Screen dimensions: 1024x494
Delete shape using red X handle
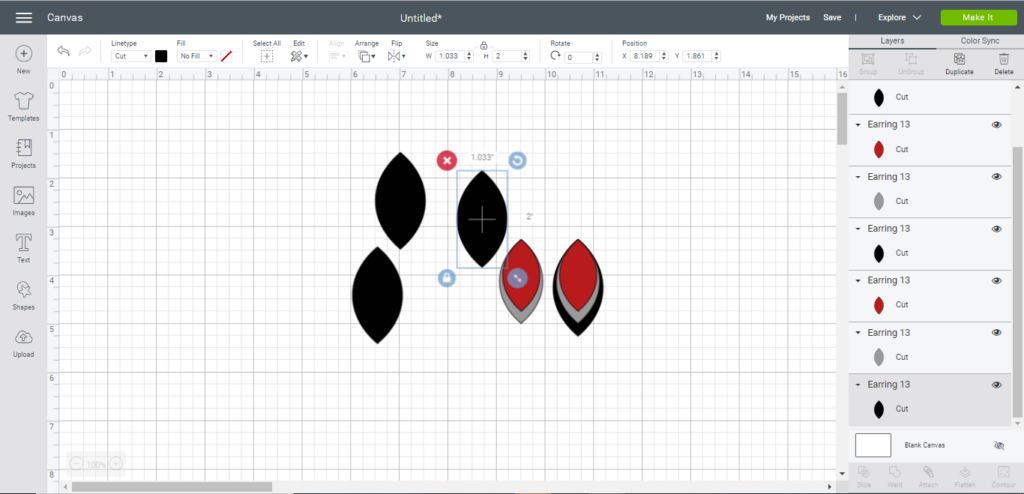point(447,160)
